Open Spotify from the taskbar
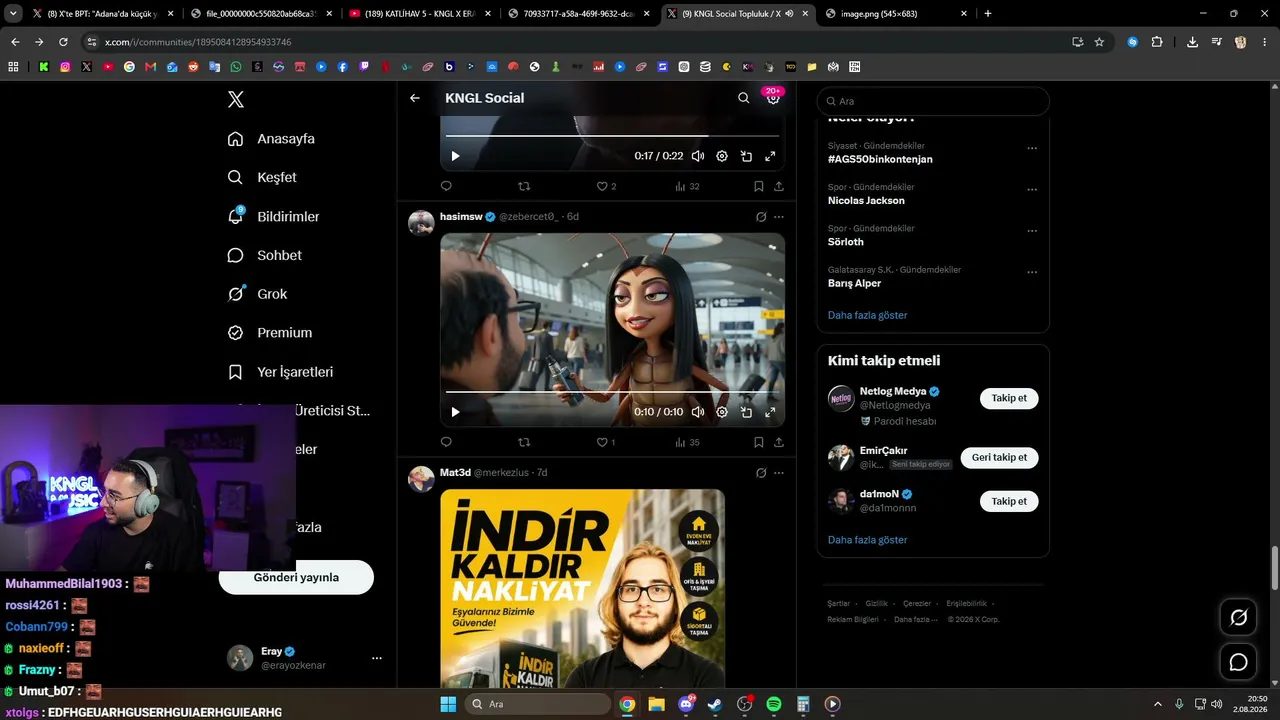Screen dimensions: 1280x720 click(774, 704)
